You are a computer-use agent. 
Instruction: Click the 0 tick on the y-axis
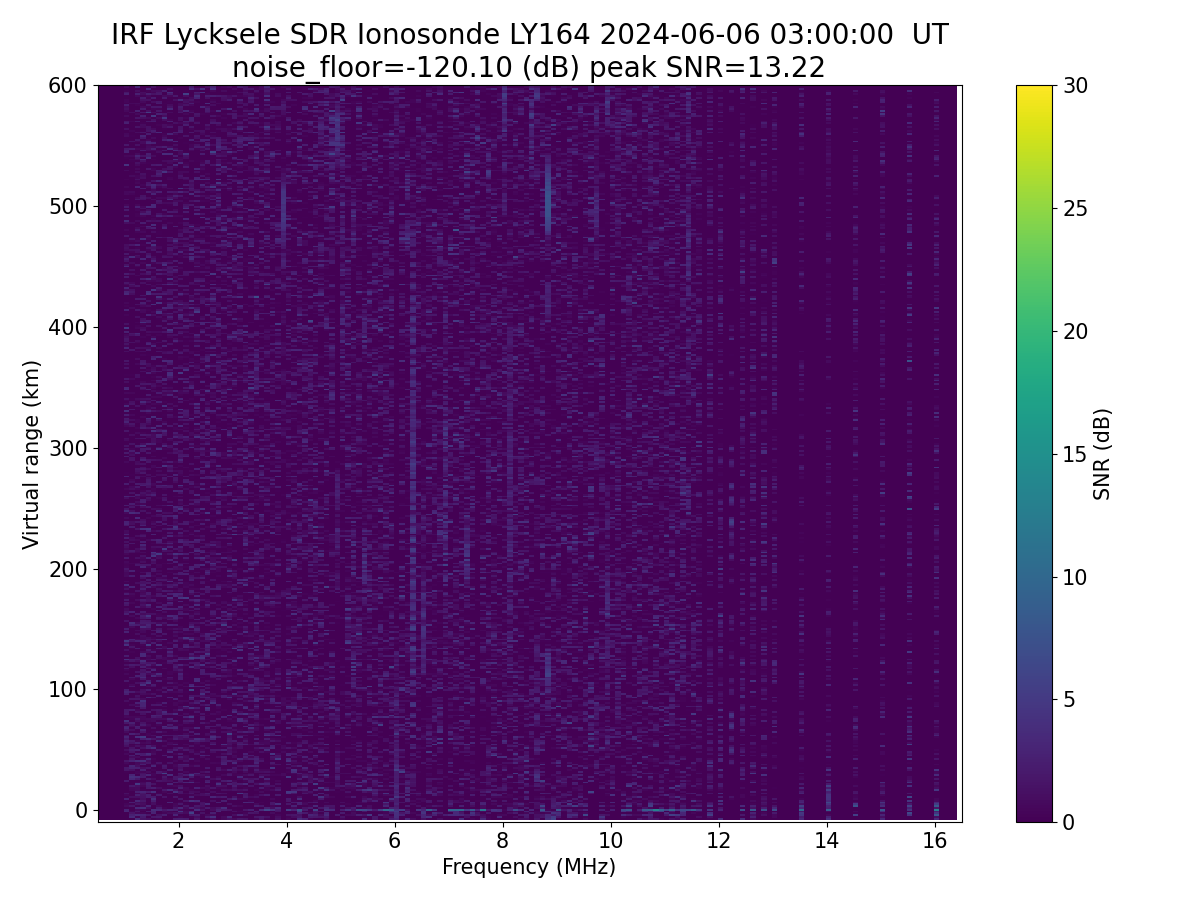(82, 810)
